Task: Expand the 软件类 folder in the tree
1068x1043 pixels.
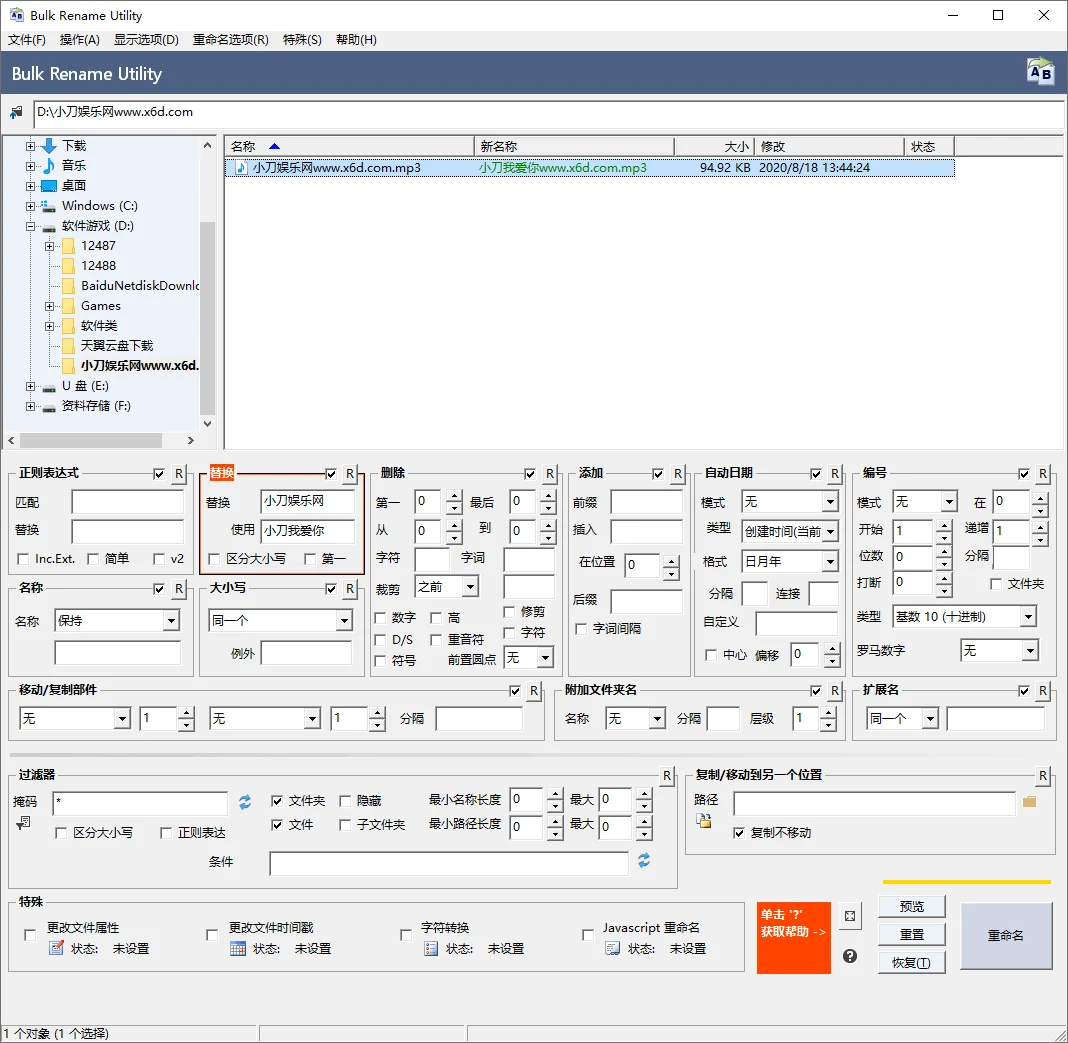Action: tap(48, 325)
